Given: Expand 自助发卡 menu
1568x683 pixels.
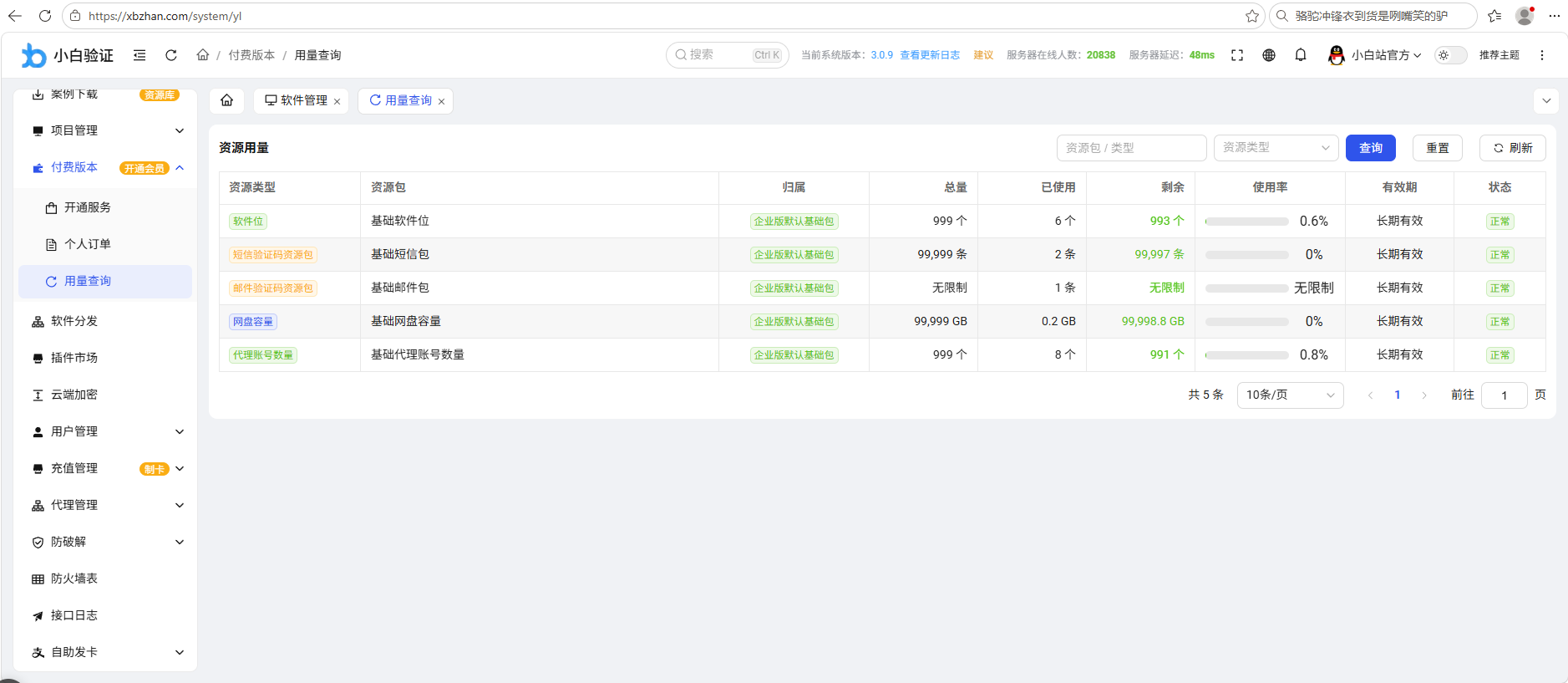Looking at the screenshot, I should (105, 652).
